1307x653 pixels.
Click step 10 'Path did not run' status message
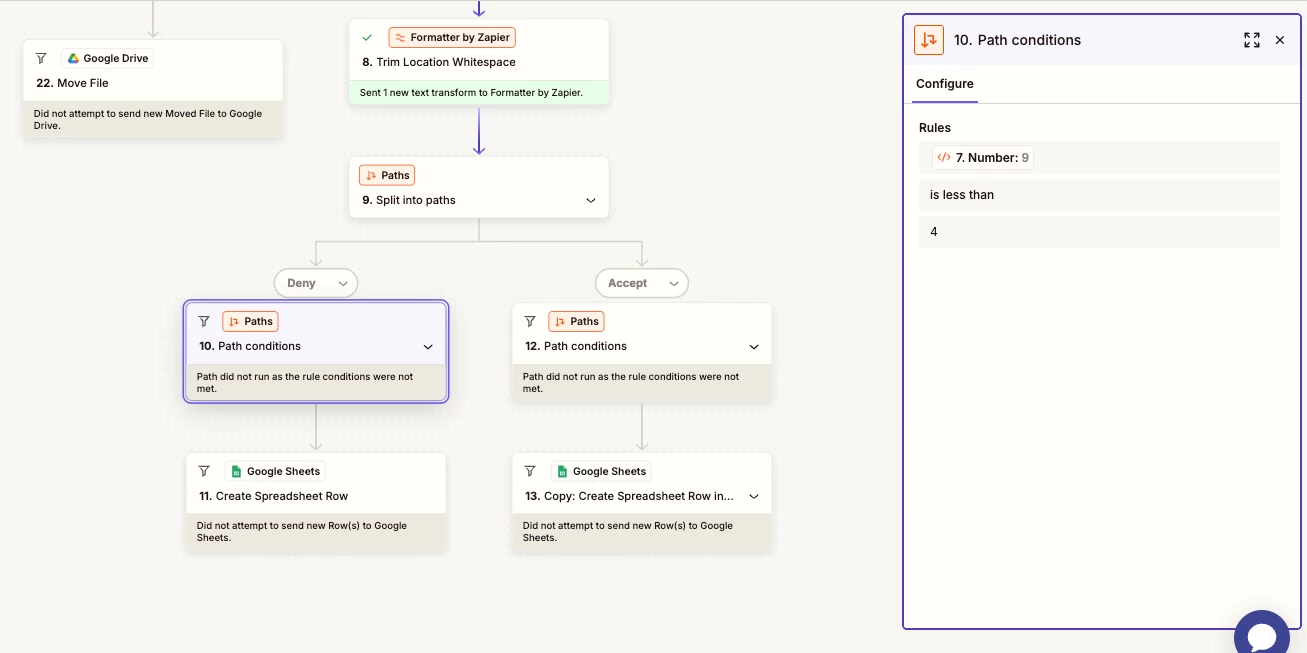click(x=305, y=383)
